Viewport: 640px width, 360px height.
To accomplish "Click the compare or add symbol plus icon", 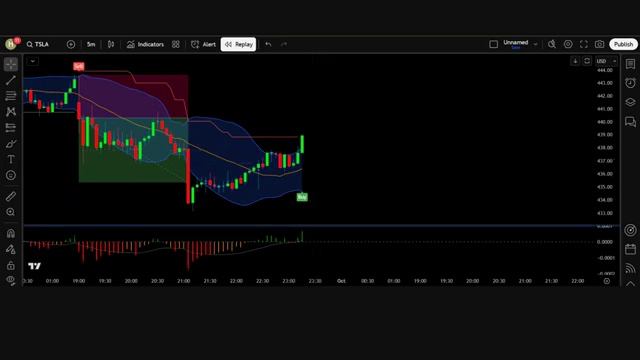I will [x=71, y=44].
